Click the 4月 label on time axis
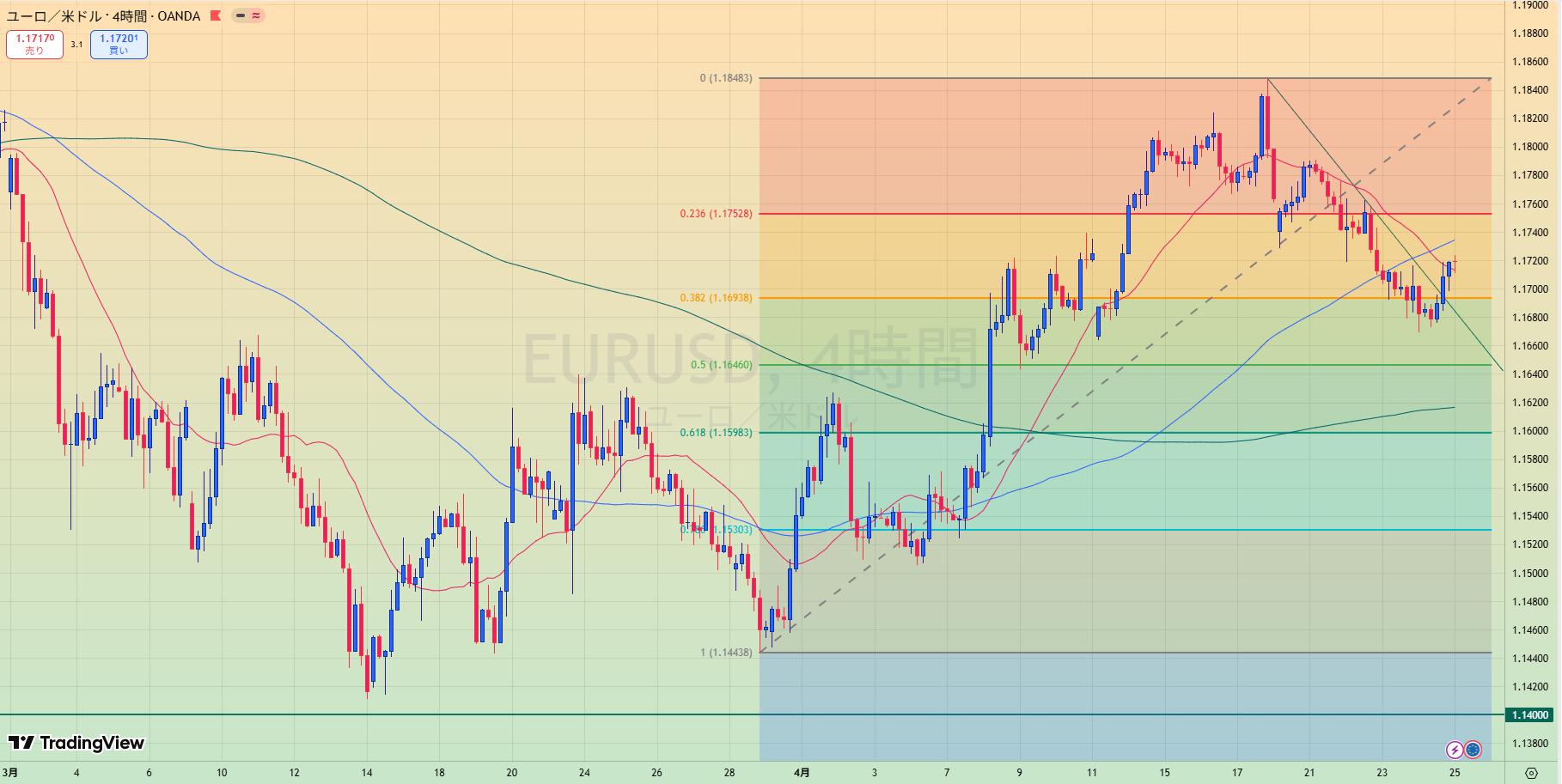This screenshot has height=784, width=1562. point(801,772)
